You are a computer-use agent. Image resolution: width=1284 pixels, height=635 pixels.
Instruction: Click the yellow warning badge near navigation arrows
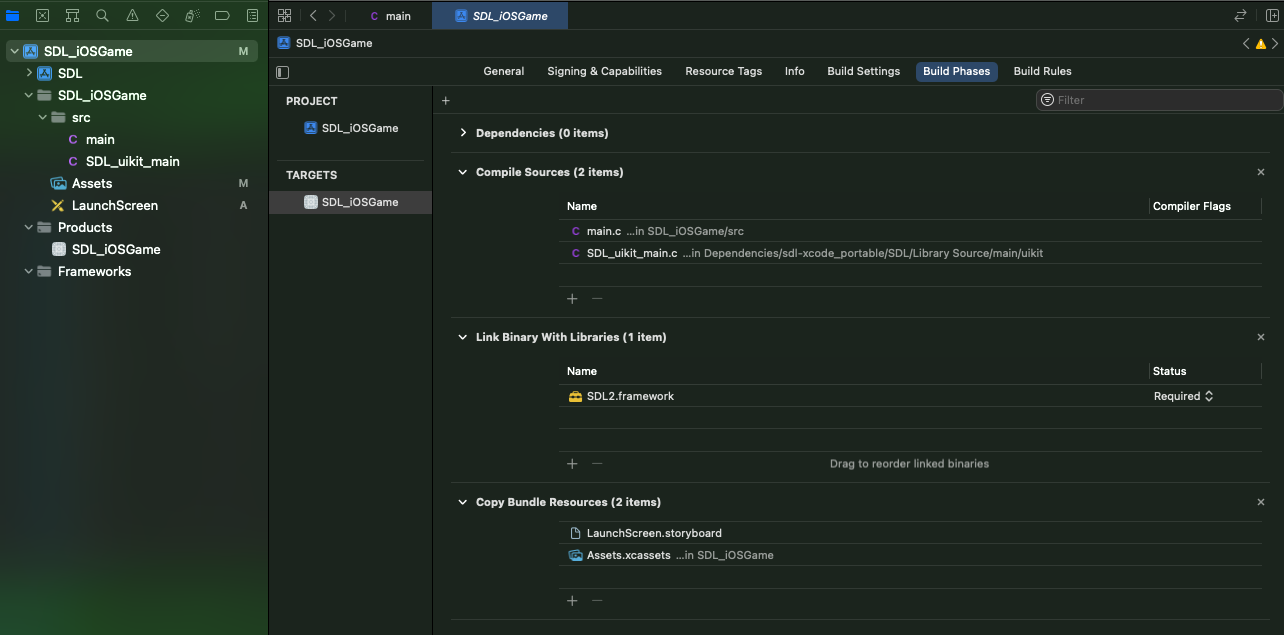[x=1262, y=43]
